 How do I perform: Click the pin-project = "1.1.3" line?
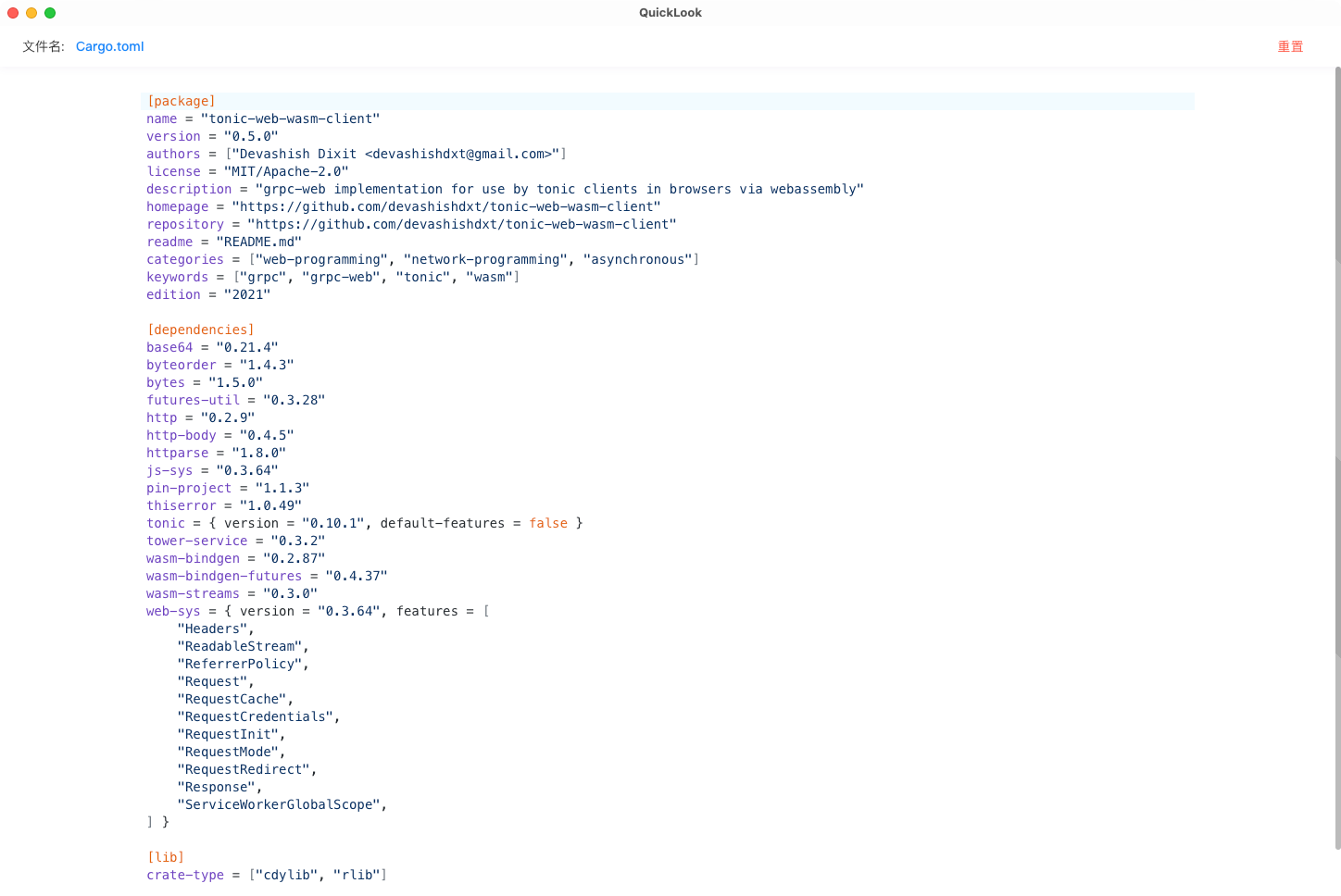pos(228,489)
